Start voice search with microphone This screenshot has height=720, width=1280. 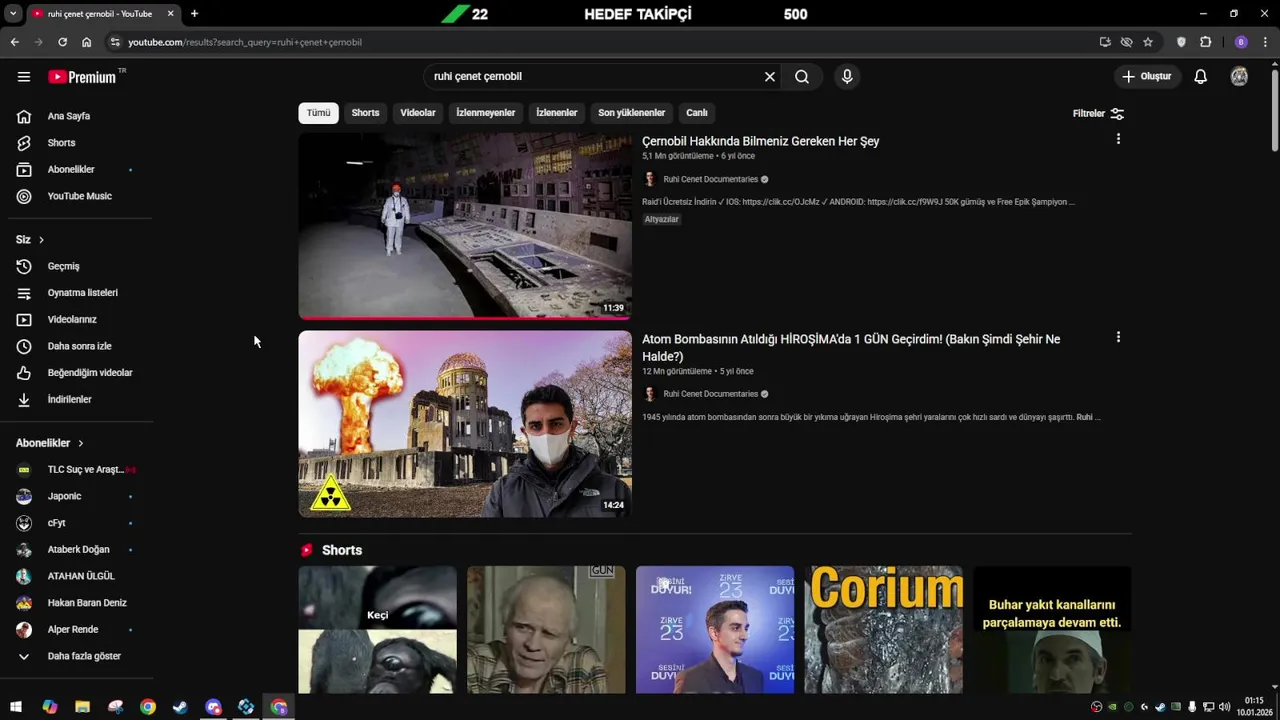(x=847, y=77)
